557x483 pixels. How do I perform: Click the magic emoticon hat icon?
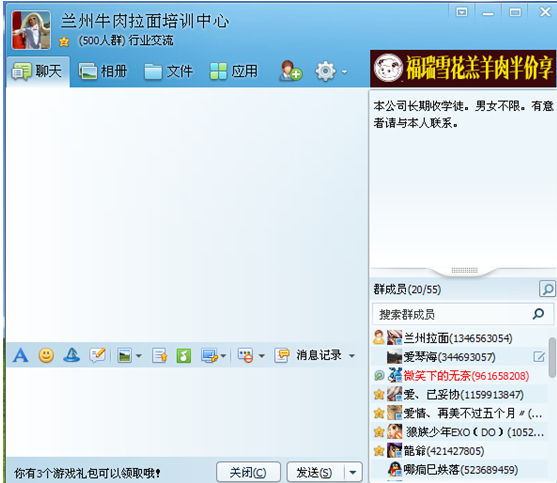point(72,355)
